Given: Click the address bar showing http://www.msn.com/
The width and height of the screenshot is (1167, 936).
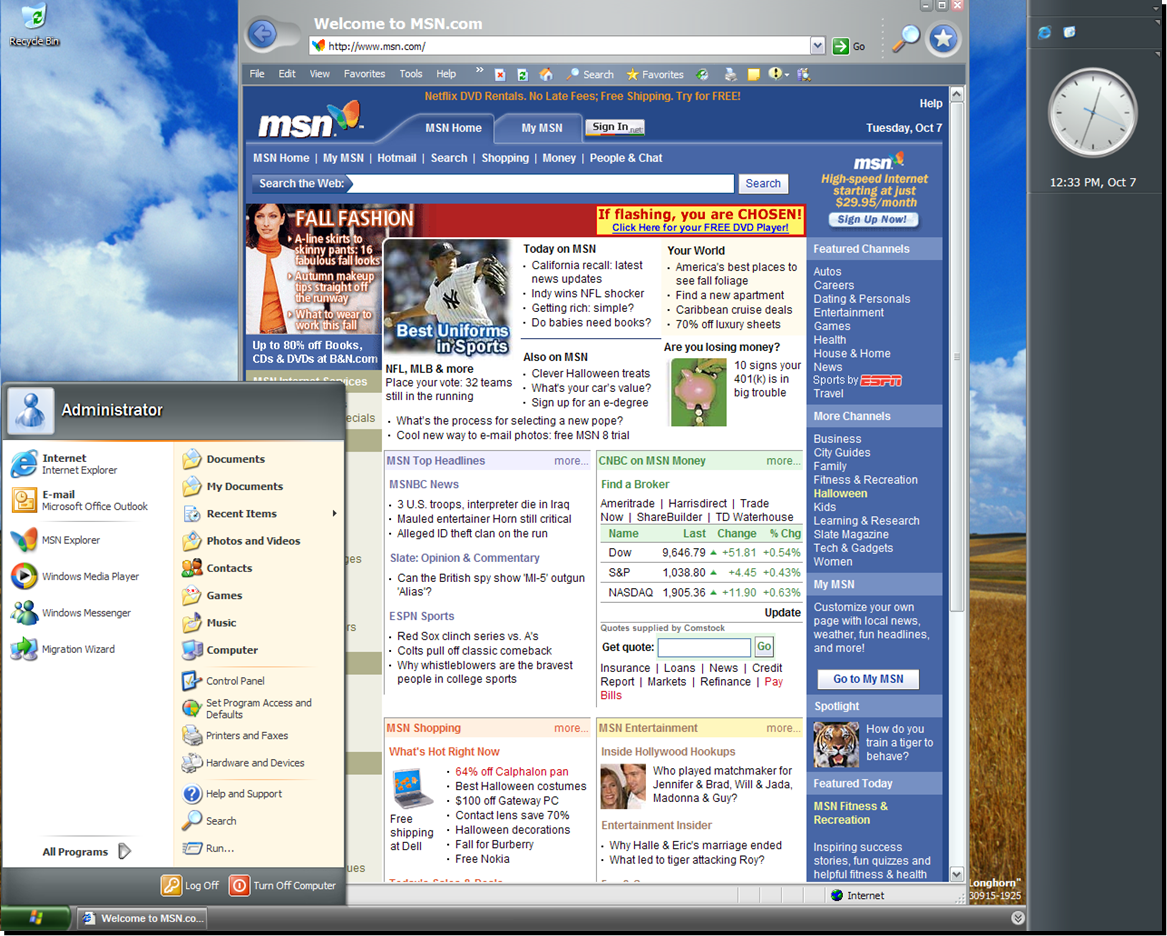Looking at the screenshot, I should pyautogui.click(x=567, y=46).
